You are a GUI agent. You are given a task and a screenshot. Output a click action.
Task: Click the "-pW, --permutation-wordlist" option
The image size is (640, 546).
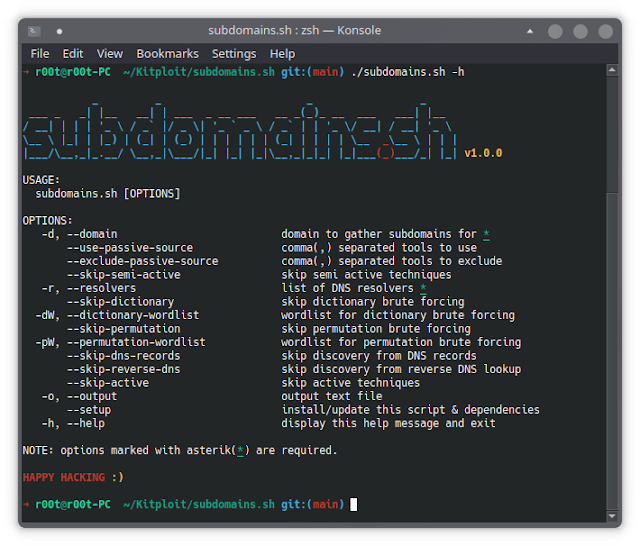(x=120, y=342)
